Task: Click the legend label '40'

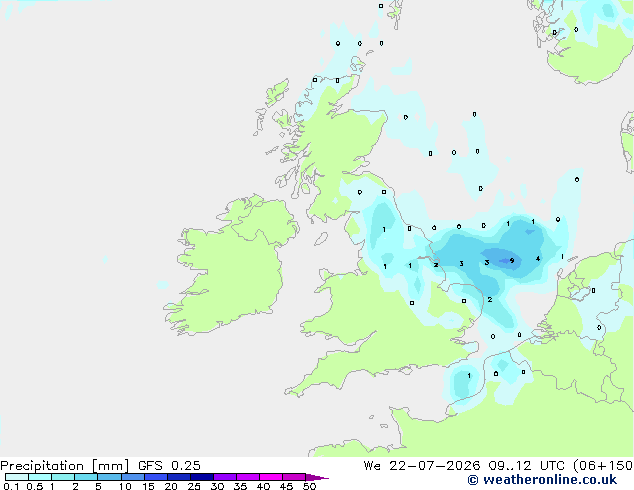Action: tap(263, 486)
